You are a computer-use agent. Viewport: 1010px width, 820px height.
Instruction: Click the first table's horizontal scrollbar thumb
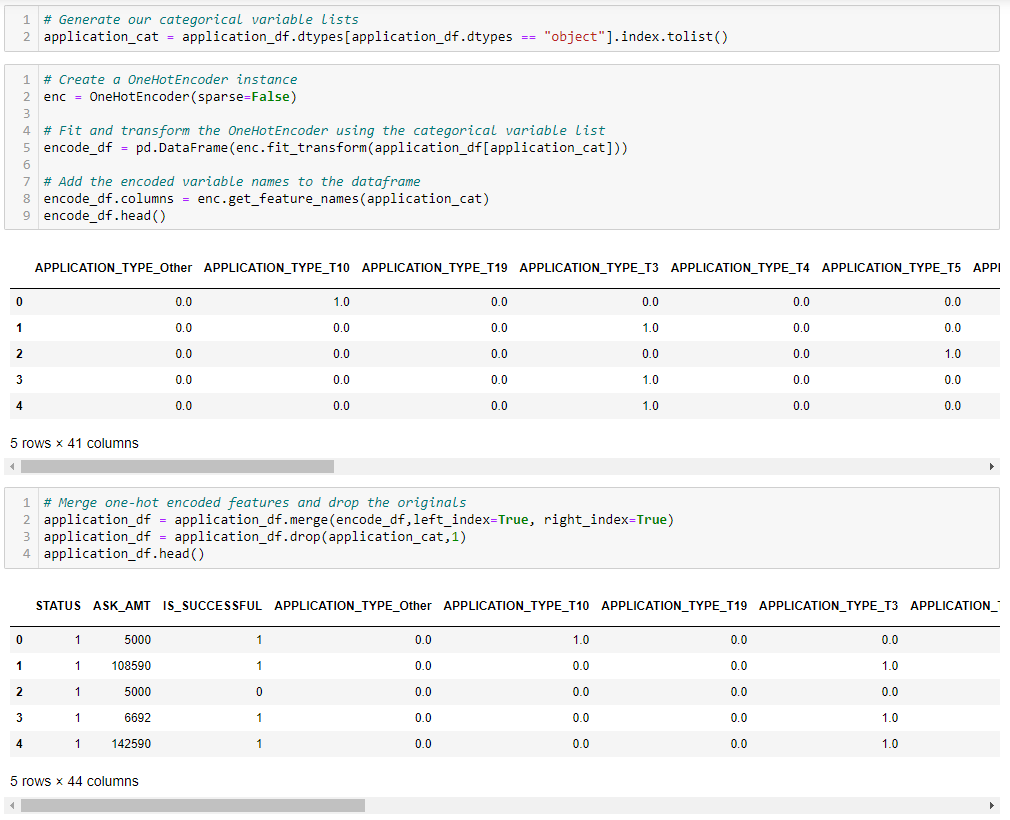click(x=177, y=466)
